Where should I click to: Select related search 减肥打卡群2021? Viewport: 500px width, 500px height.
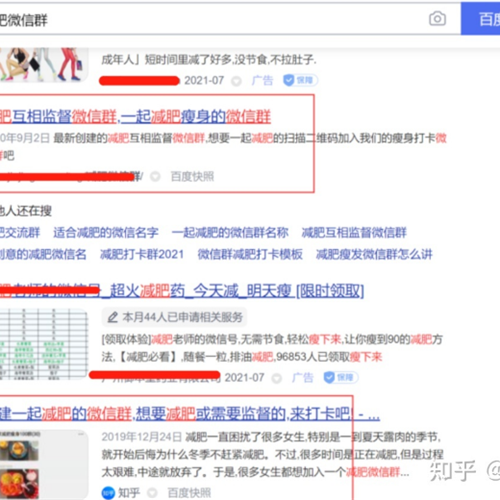(x=142, y=254)
